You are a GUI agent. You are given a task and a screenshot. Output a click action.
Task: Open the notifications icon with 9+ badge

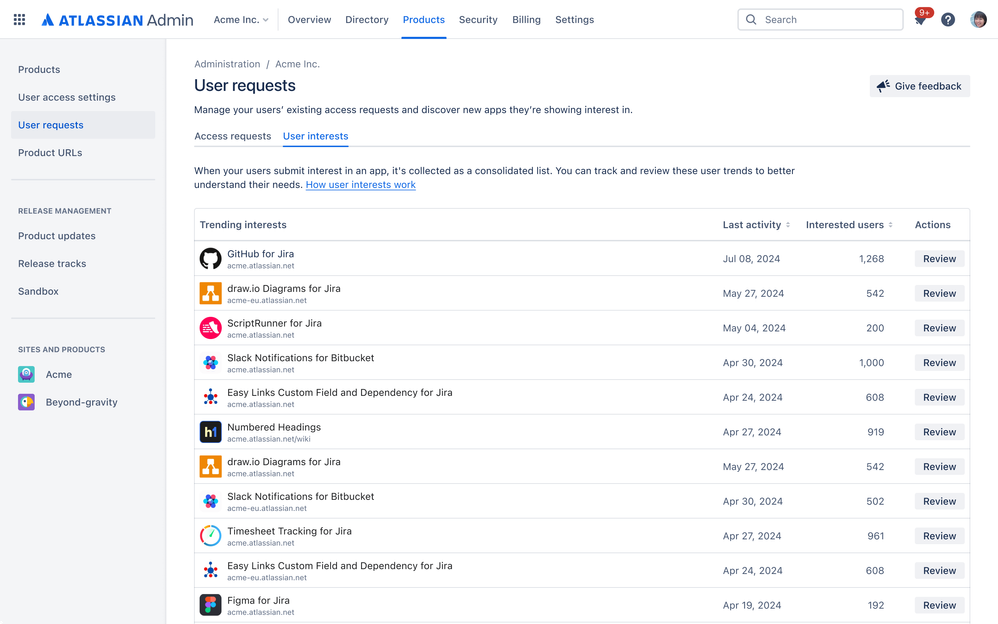click(920, 19)
